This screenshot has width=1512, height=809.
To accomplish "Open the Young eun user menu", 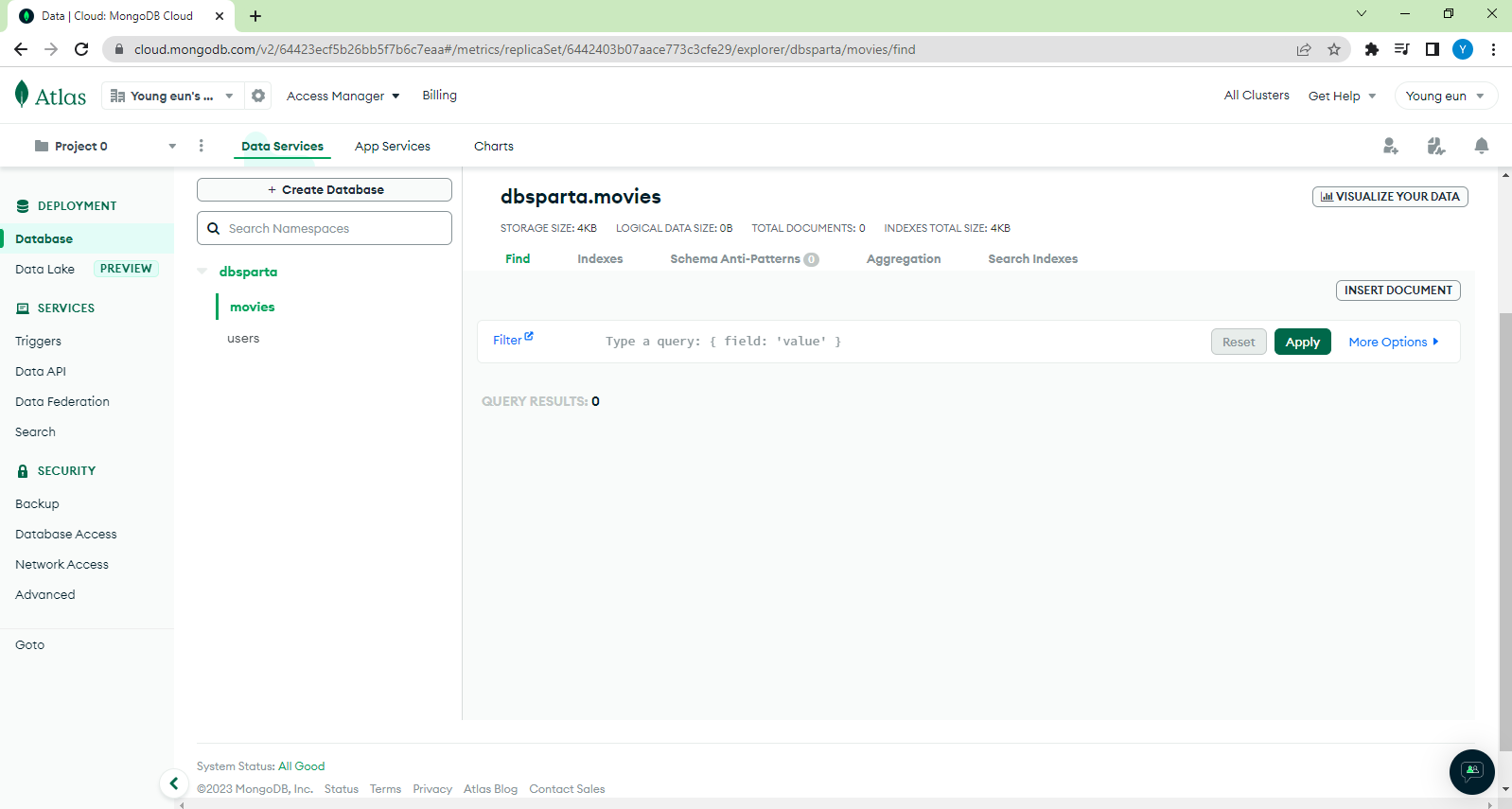I will click(x=1445, y=96).
